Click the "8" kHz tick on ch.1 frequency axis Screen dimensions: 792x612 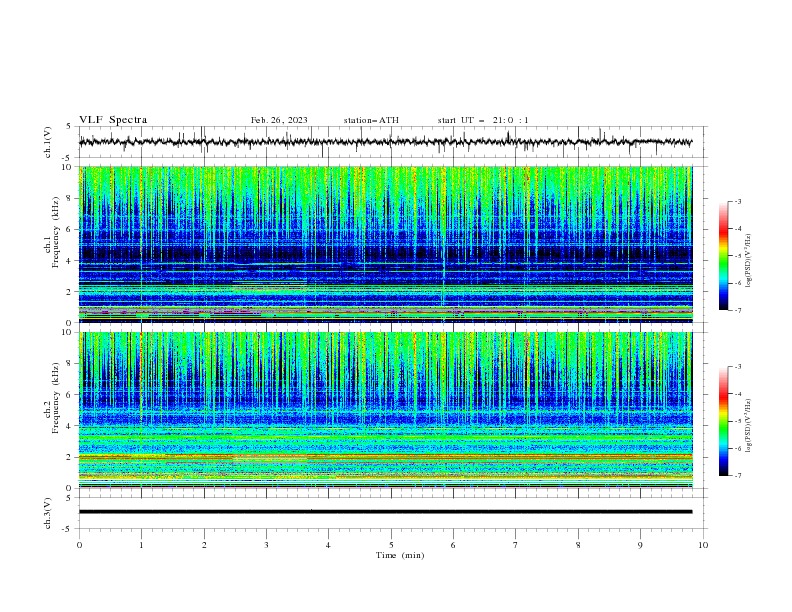pos(70,198)
